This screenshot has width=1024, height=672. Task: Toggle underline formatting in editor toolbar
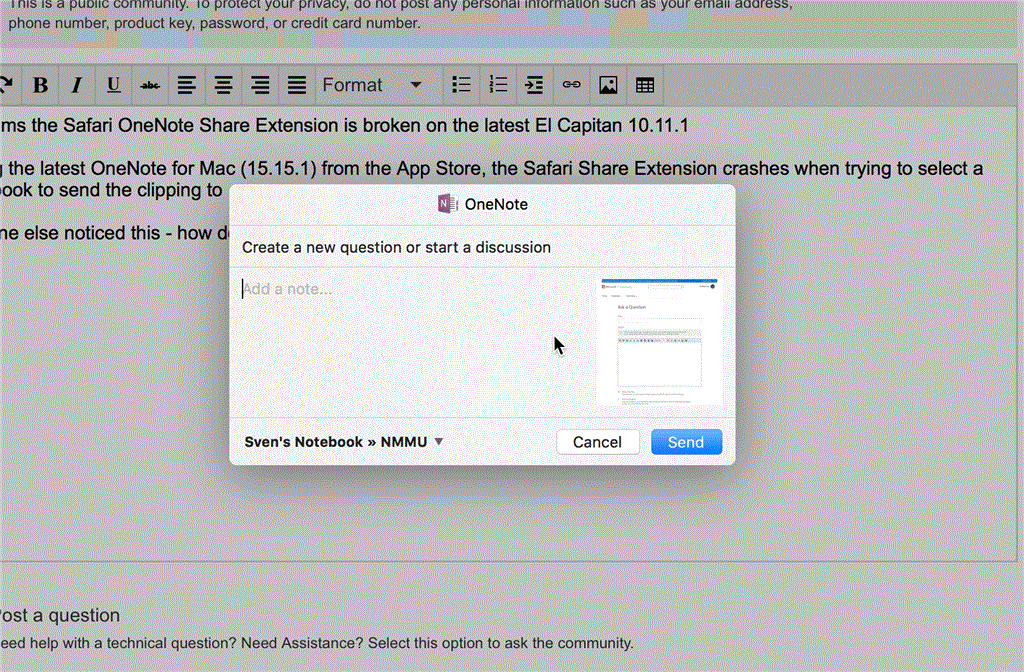tap(114, 85)
